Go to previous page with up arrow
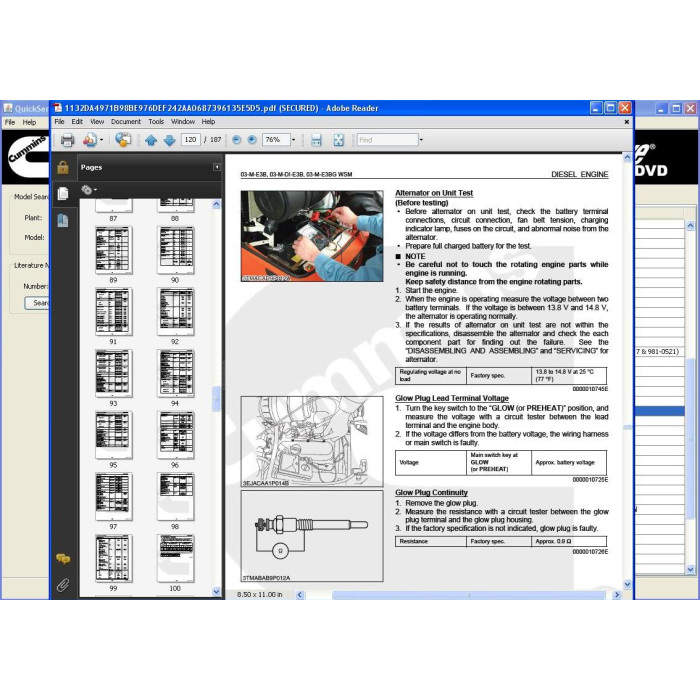 coord(151,140)
